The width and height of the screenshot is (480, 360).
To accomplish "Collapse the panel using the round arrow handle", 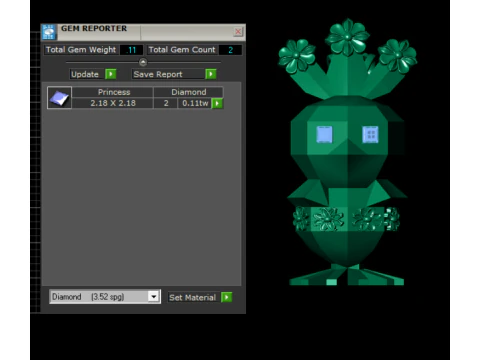I will click(x=143, y=62).
